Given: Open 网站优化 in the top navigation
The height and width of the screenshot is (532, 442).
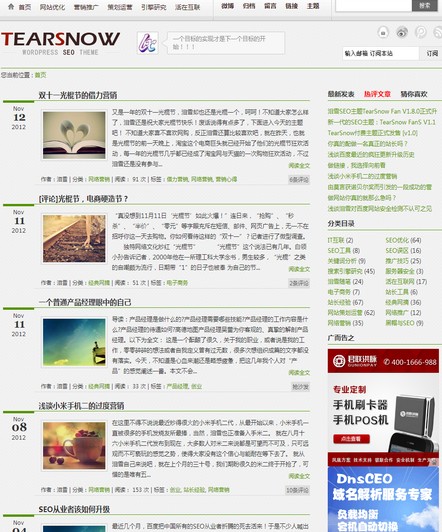Looking at the screenshot, I should 52,7.
